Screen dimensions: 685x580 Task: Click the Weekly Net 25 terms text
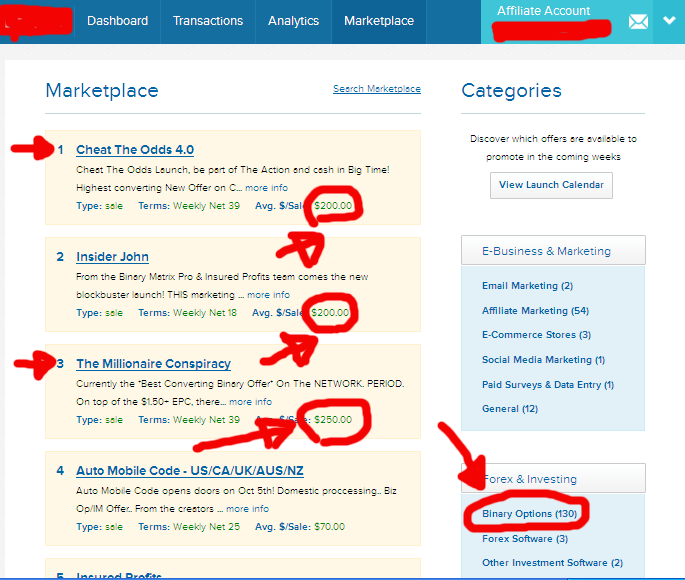tap(206, 527)
